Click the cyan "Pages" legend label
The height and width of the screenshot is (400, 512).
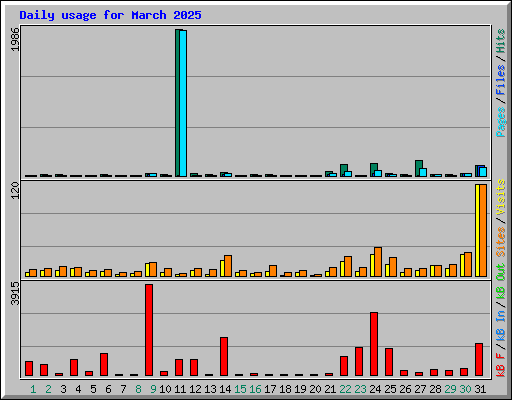(501, 122)
